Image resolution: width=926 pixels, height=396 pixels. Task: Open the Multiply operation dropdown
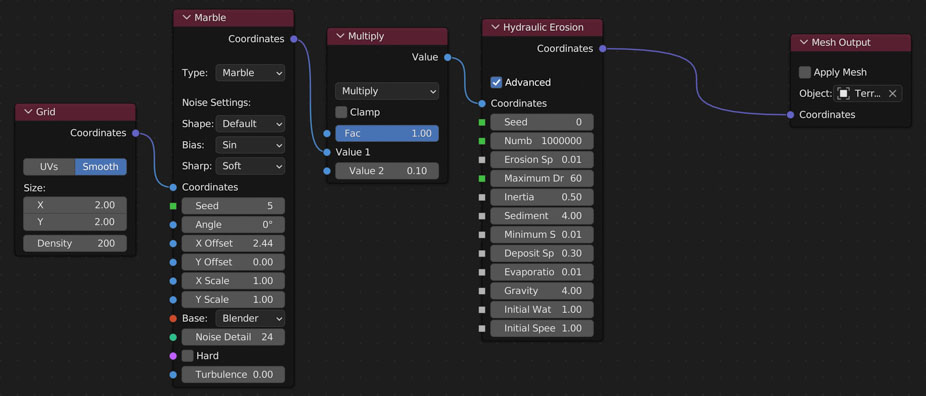pos(387,91)
